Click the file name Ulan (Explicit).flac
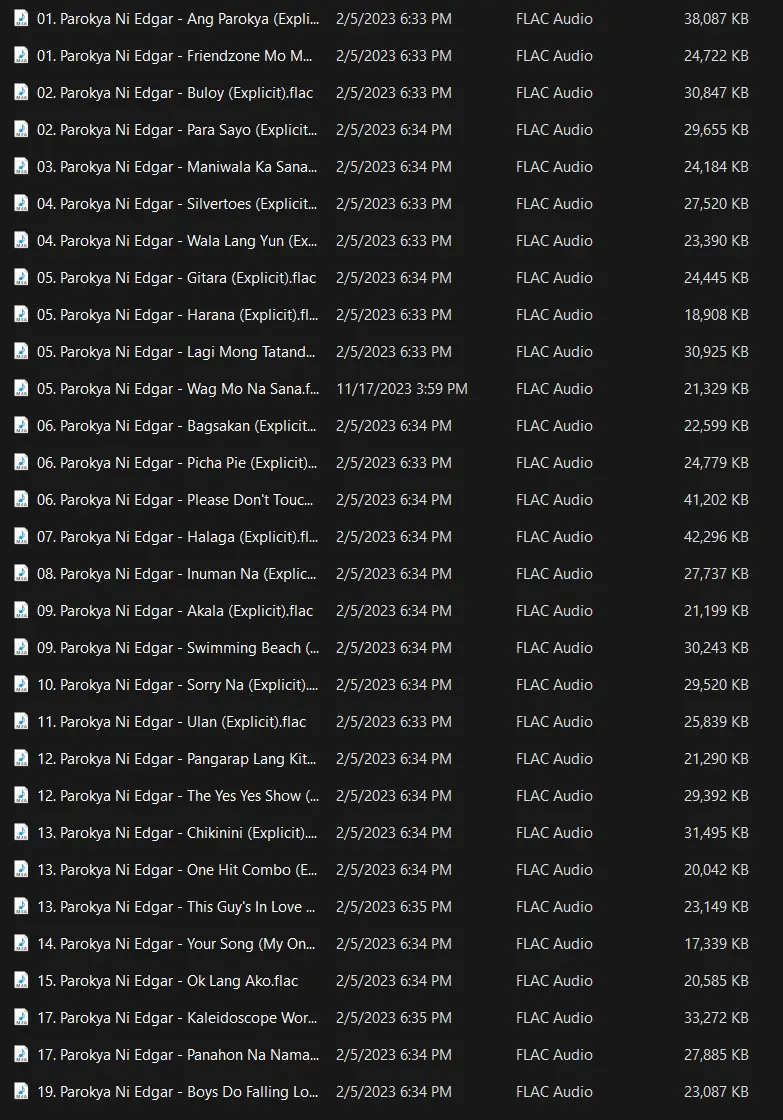Image resolution: width=783 pixels, height=1120 pixels. [x=171, y=722]
